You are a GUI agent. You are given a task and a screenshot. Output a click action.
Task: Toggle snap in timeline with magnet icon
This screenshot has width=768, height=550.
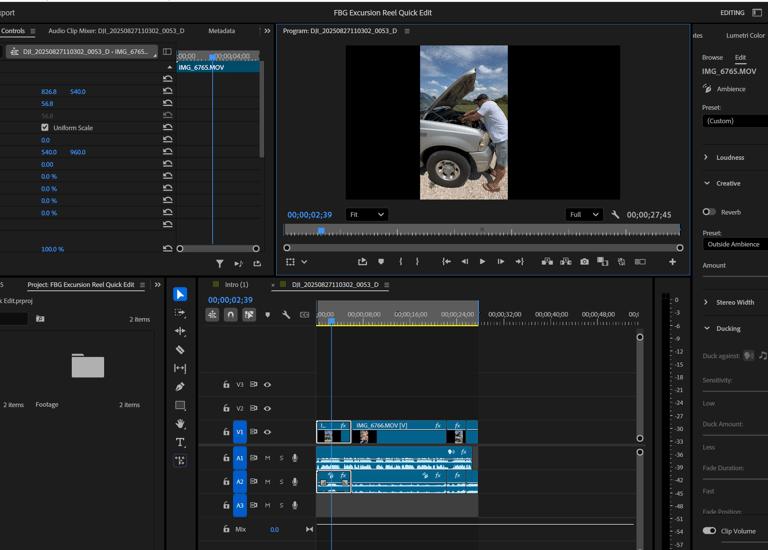(x=230, y=315)
